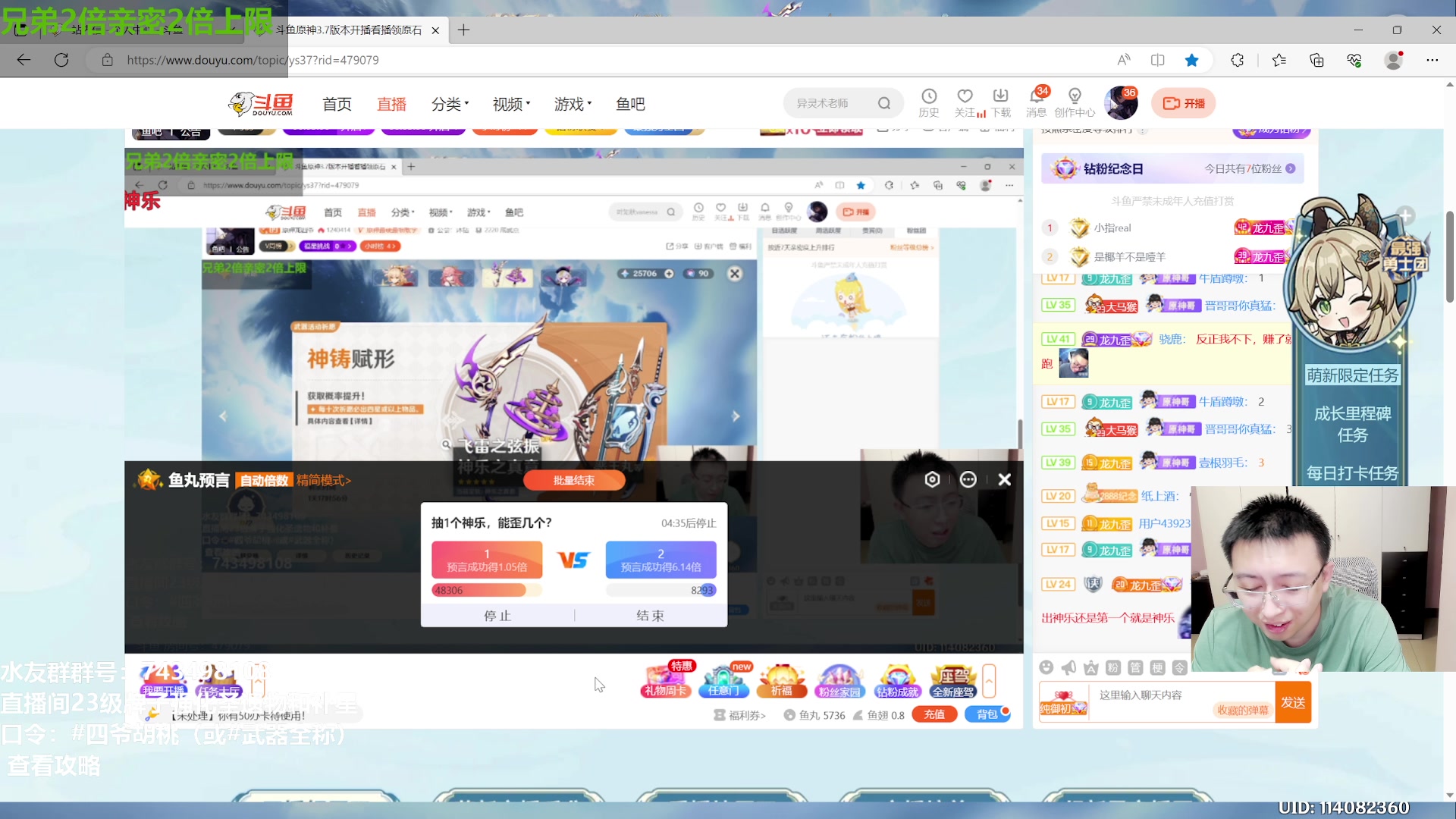Open the 礼物周卡 gift icon

pyautogui.click(x=665, y=680)
